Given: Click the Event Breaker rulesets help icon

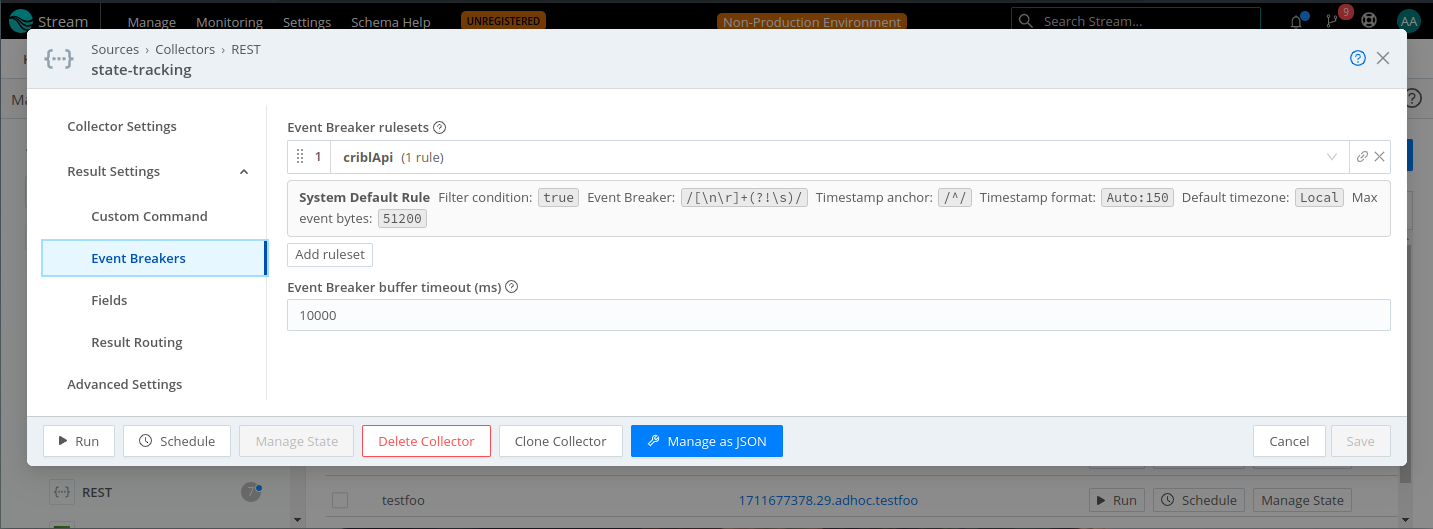Looking at the screenshot, I should coord(439,128).
